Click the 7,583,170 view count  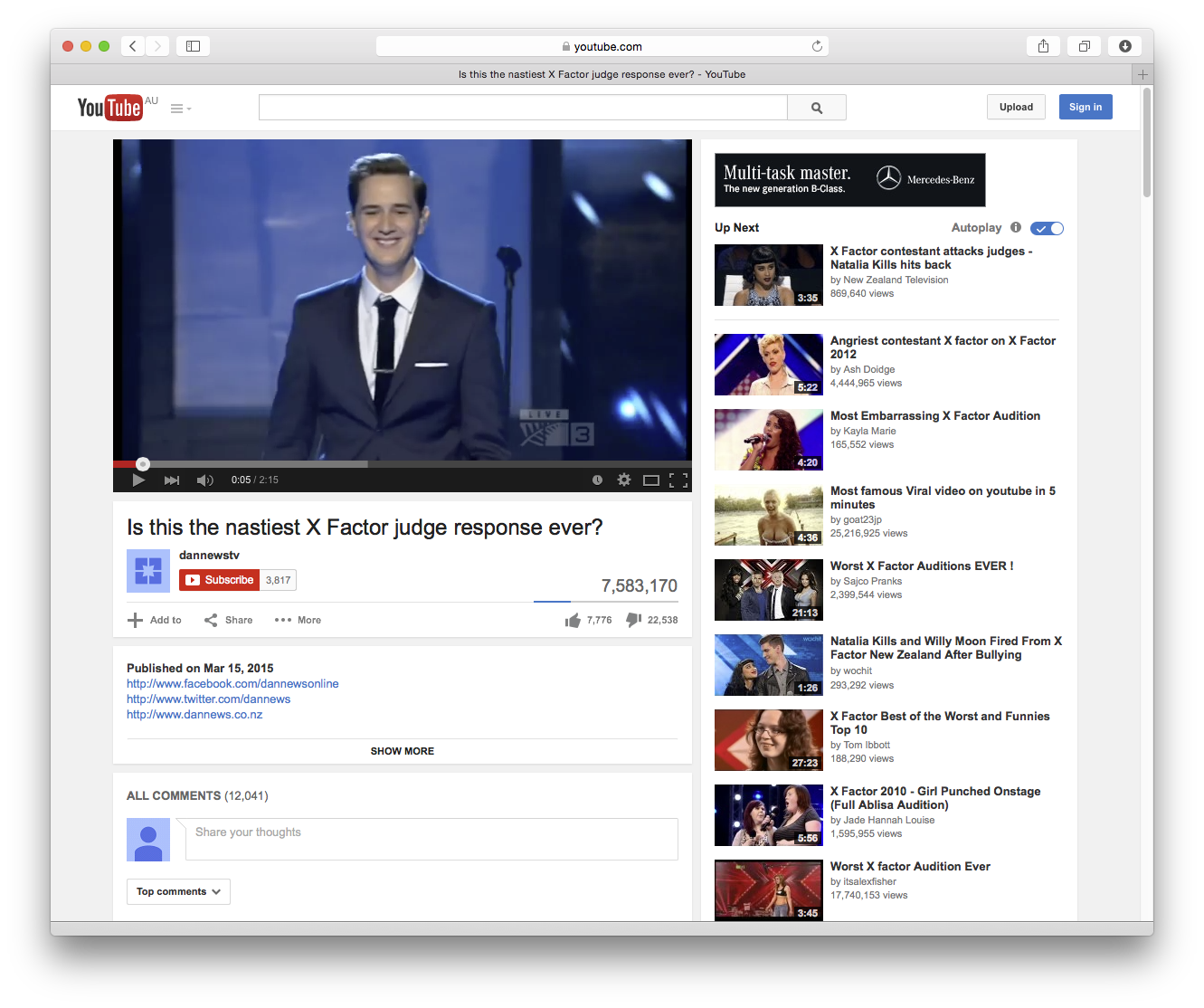640,586
